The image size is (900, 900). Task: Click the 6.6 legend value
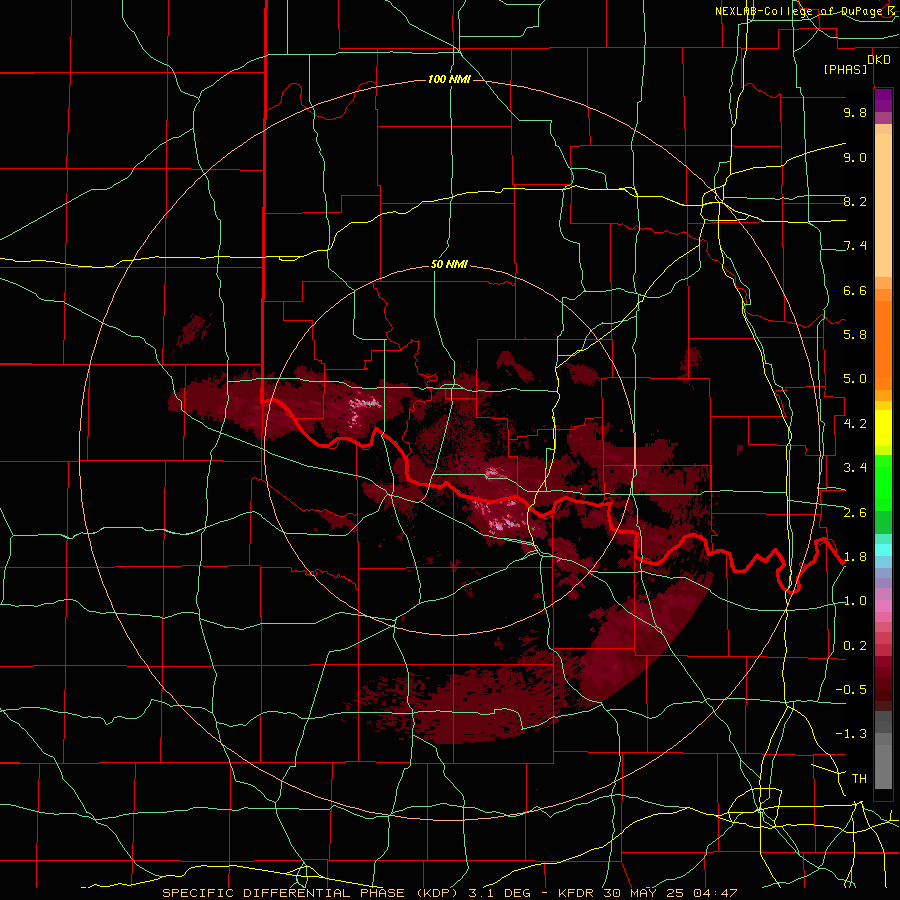855,291
